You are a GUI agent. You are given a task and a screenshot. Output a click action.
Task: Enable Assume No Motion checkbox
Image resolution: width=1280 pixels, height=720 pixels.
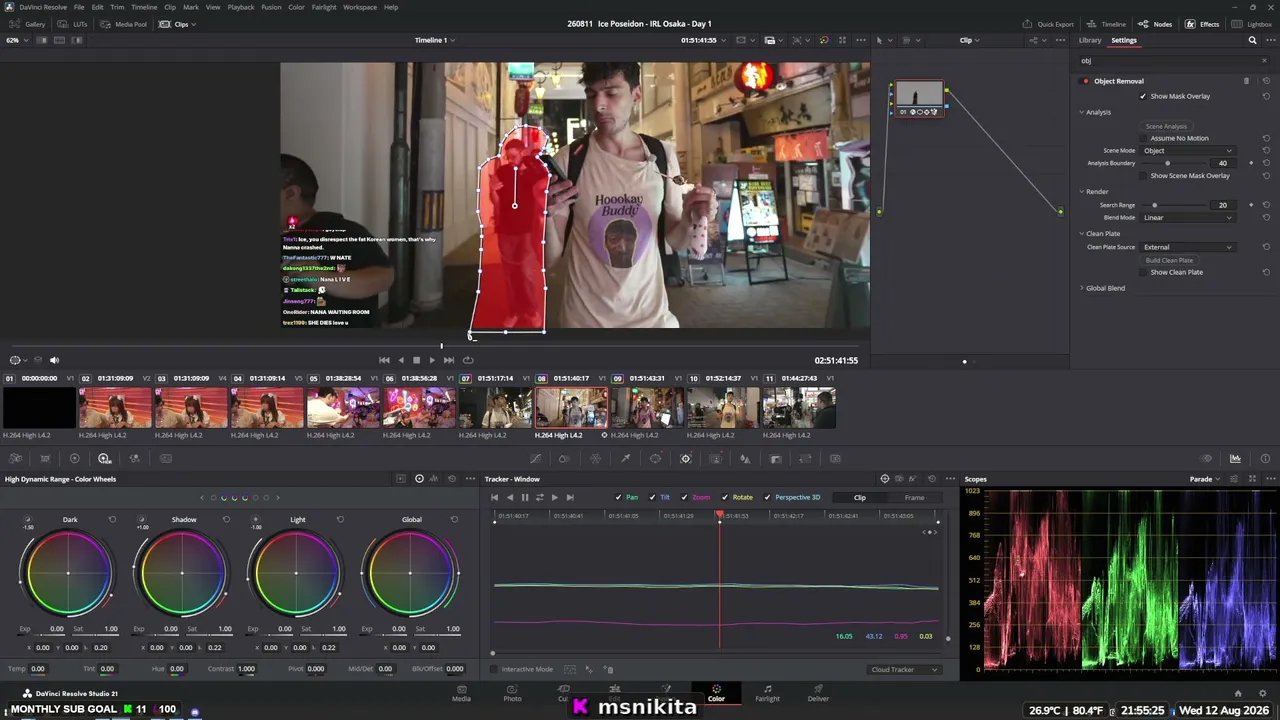pos(1143,138)
